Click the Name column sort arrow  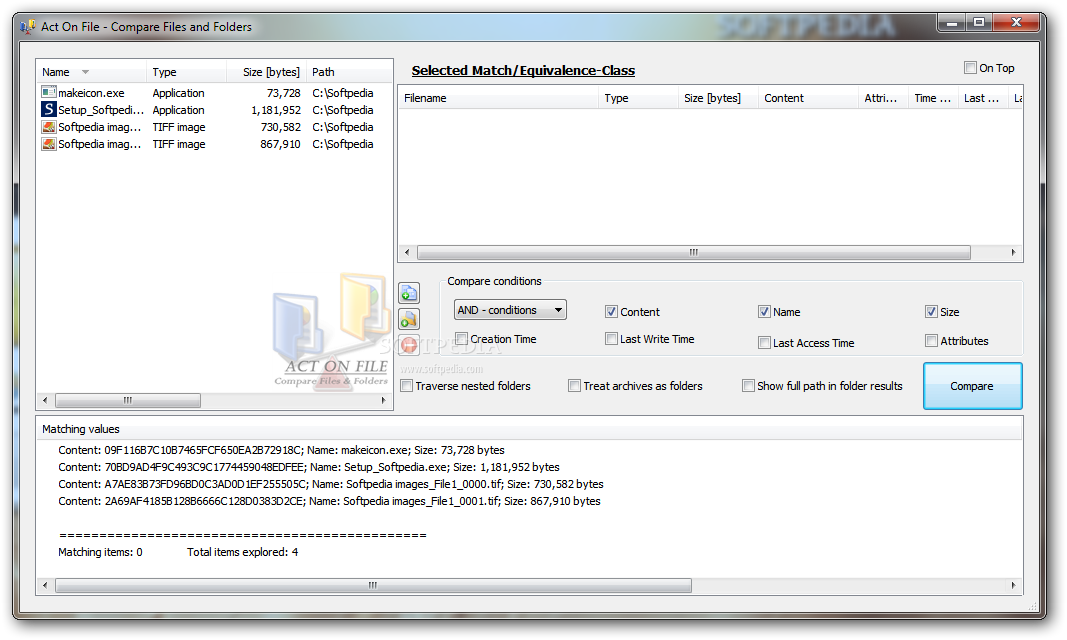[86, 71]
